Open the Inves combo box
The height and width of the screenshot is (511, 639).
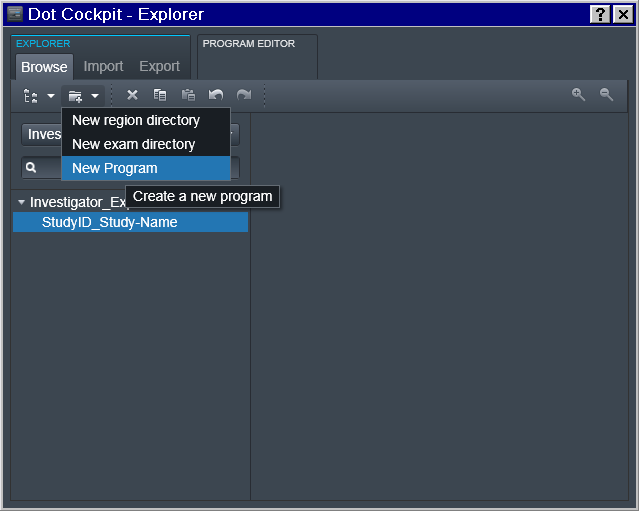coord(130,134)
